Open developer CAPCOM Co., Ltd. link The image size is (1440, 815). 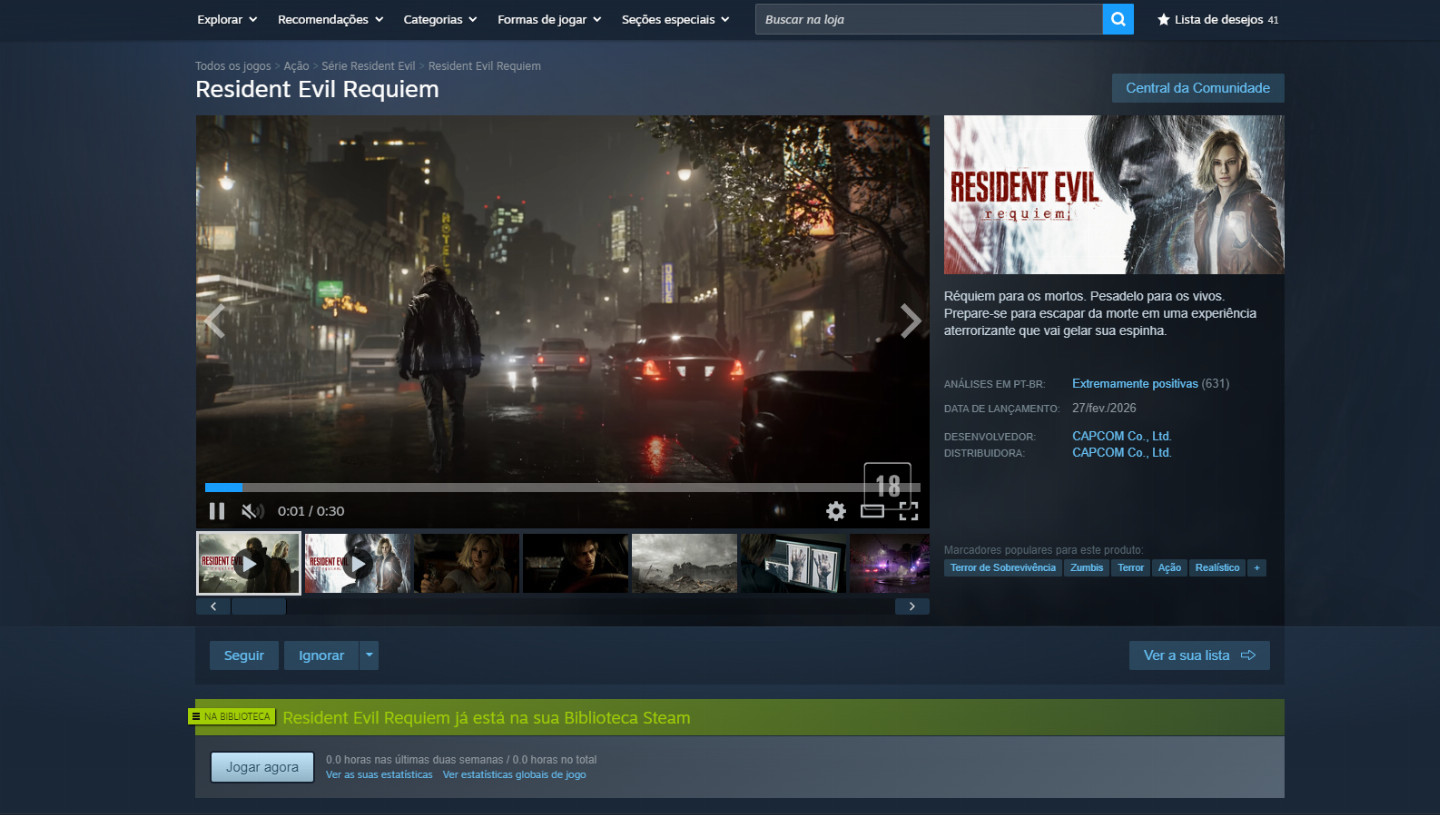pyautogui.click(x=1122, y=437)
